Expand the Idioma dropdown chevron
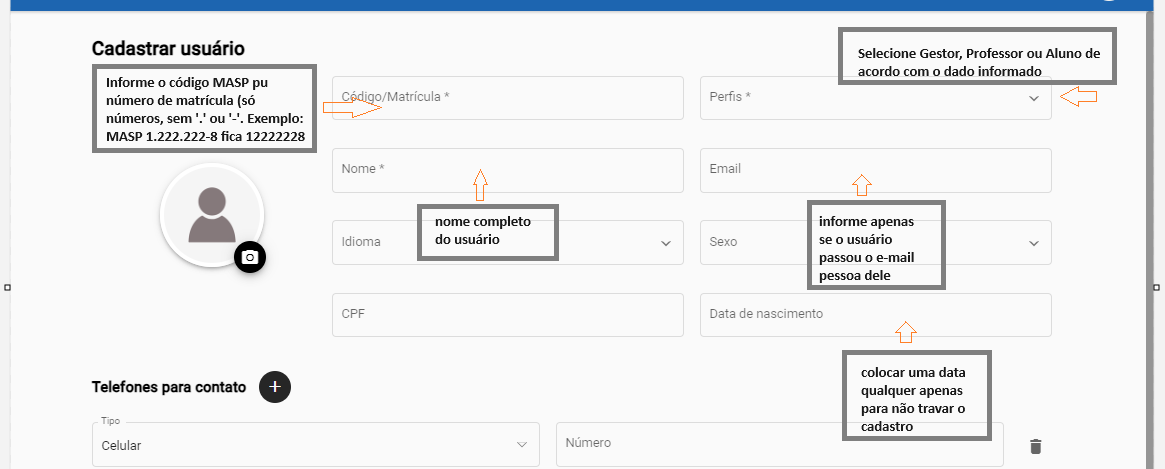Image resolution: width=1165 pixels, height=469 pixels. pyautogui.click(x=666, y=243)
